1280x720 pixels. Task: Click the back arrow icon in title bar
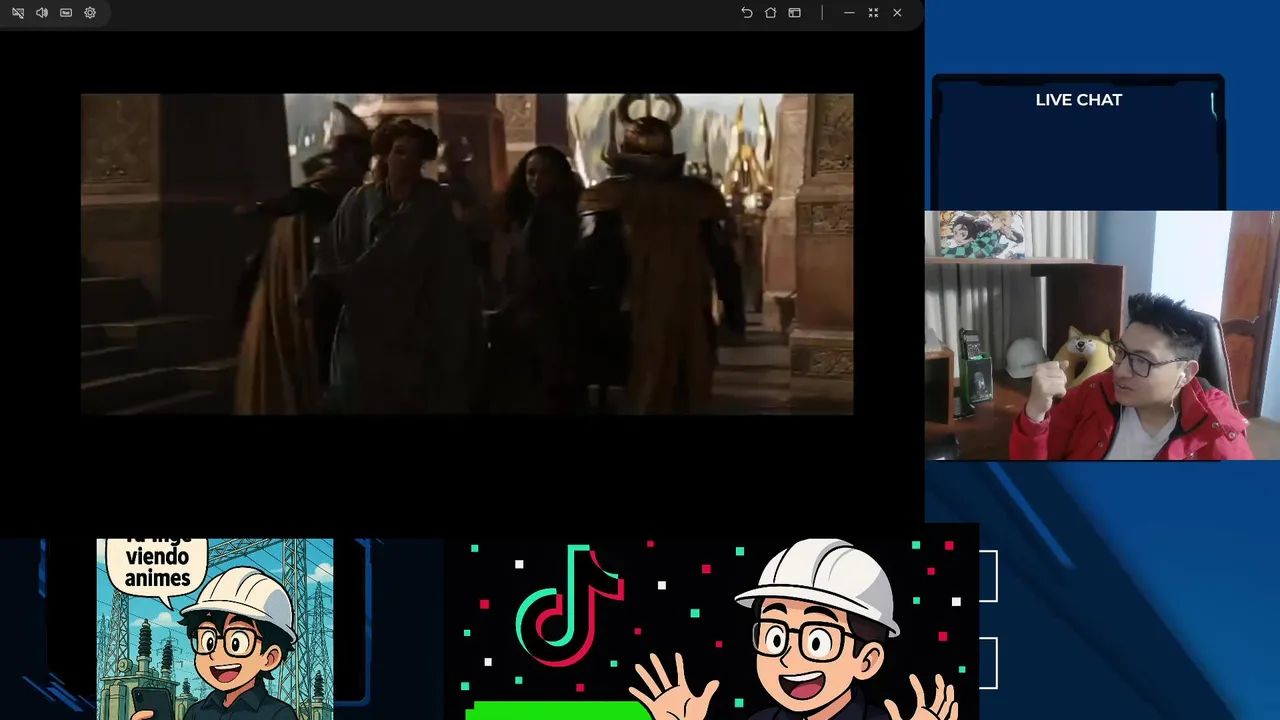(747, 13)
